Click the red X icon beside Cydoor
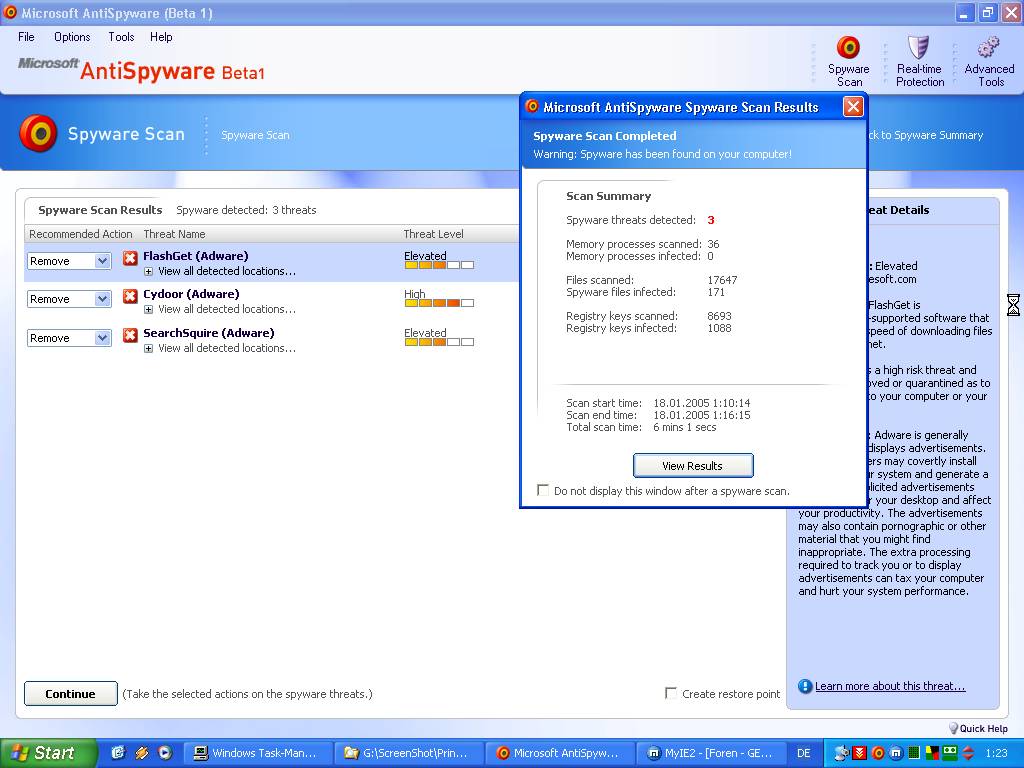The width and height of the screenshot is (1024, 768). point(130,296)
